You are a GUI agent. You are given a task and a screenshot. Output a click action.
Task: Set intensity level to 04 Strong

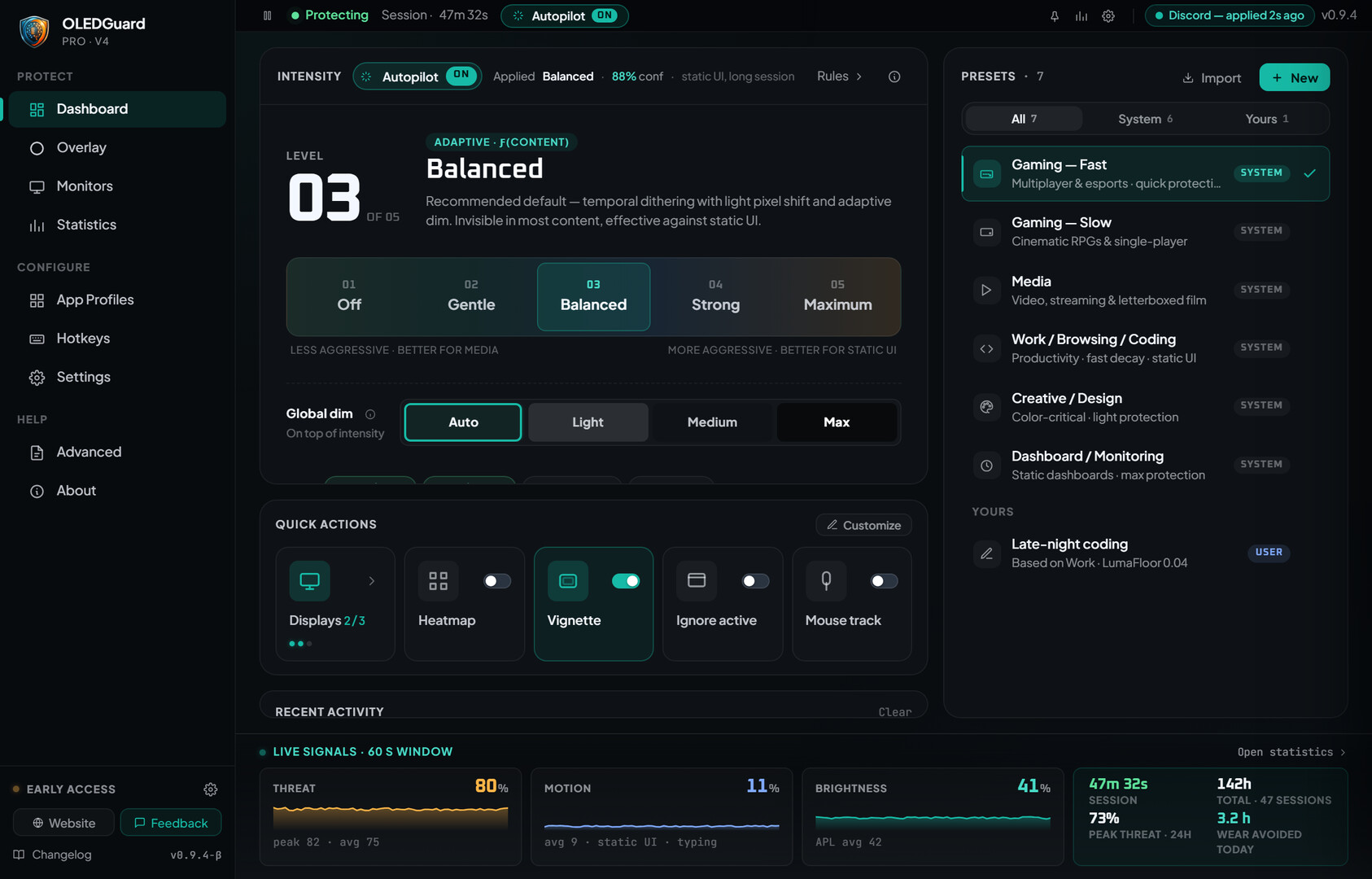715,296
